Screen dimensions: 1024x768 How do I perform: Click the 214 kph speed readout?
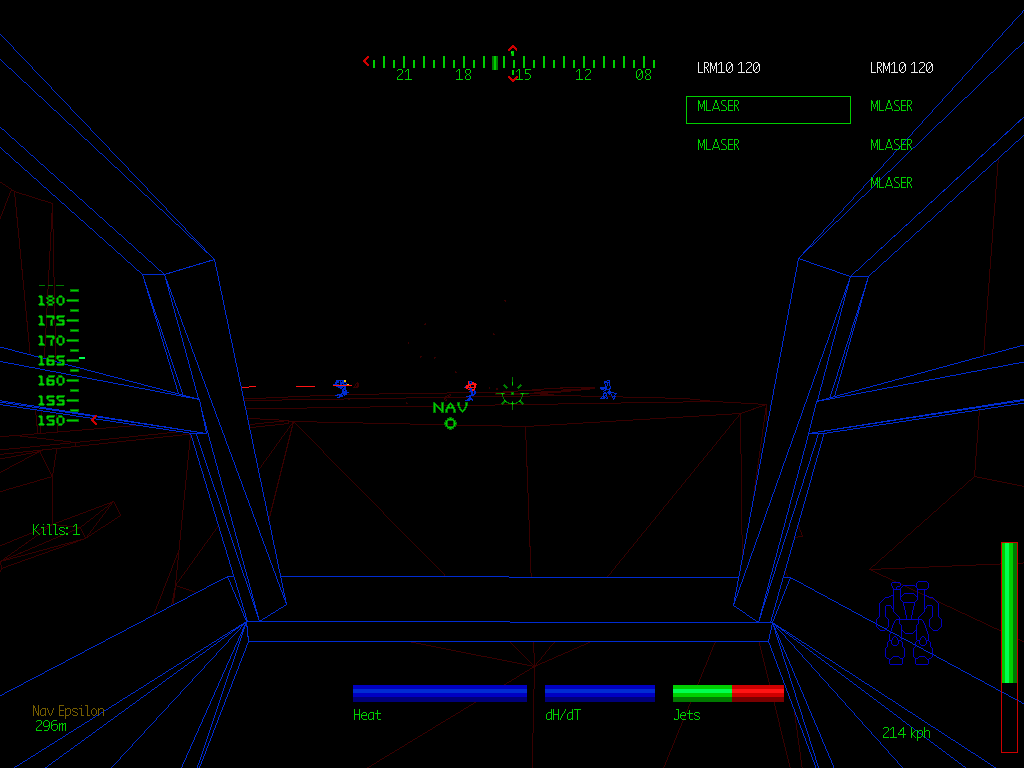coord(906,733)
